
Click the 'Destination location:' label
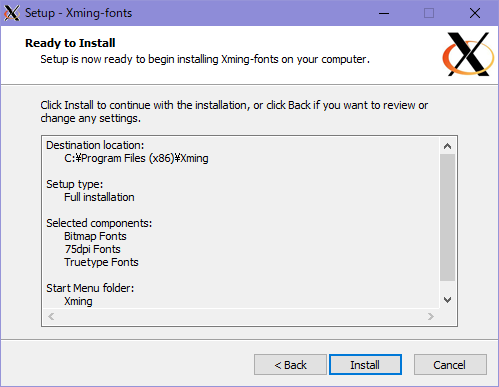(95, 145)
